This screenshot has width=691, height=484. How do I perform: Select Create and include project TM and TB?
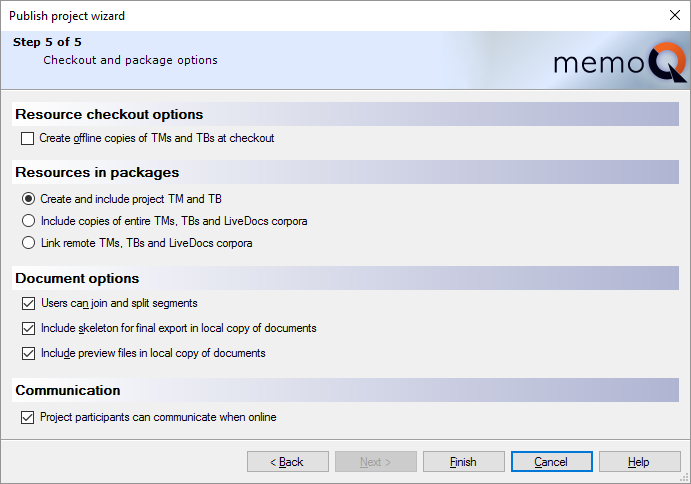(x=28, y=199)
